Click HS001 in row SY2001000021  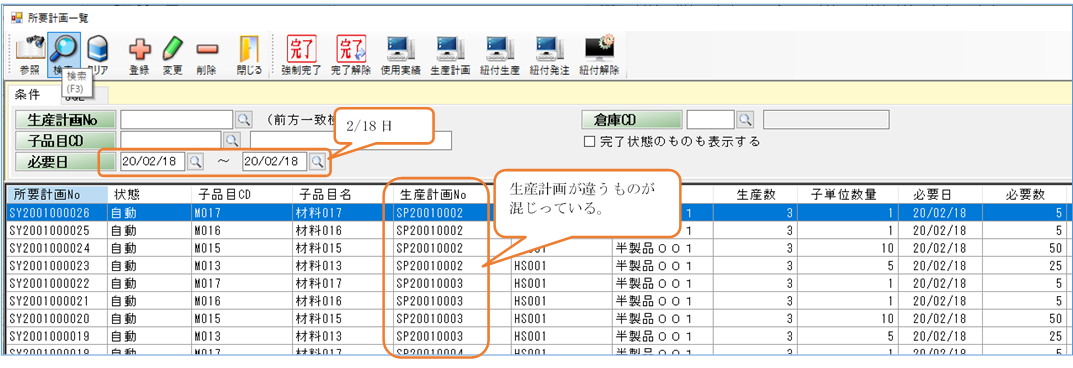pos(529,301)
